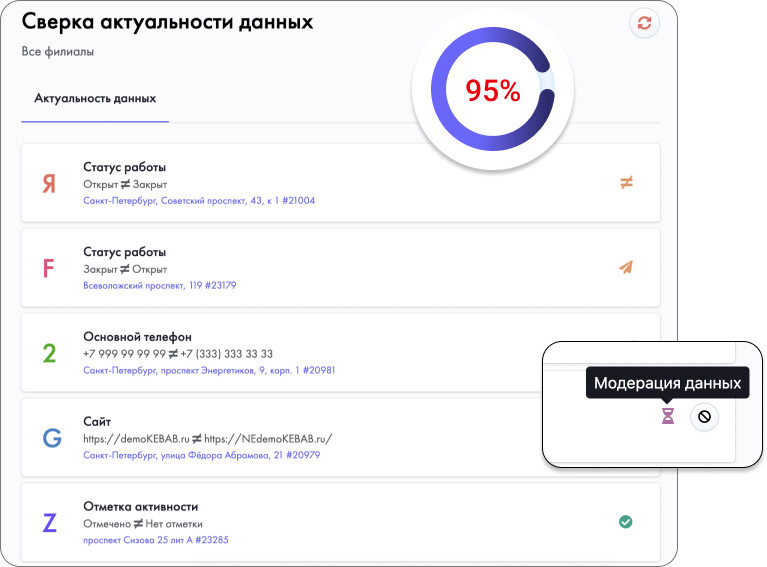Click the Все филиалы subtitle
This screenshot has height=567, width=767.
click(x=58, y=51)
